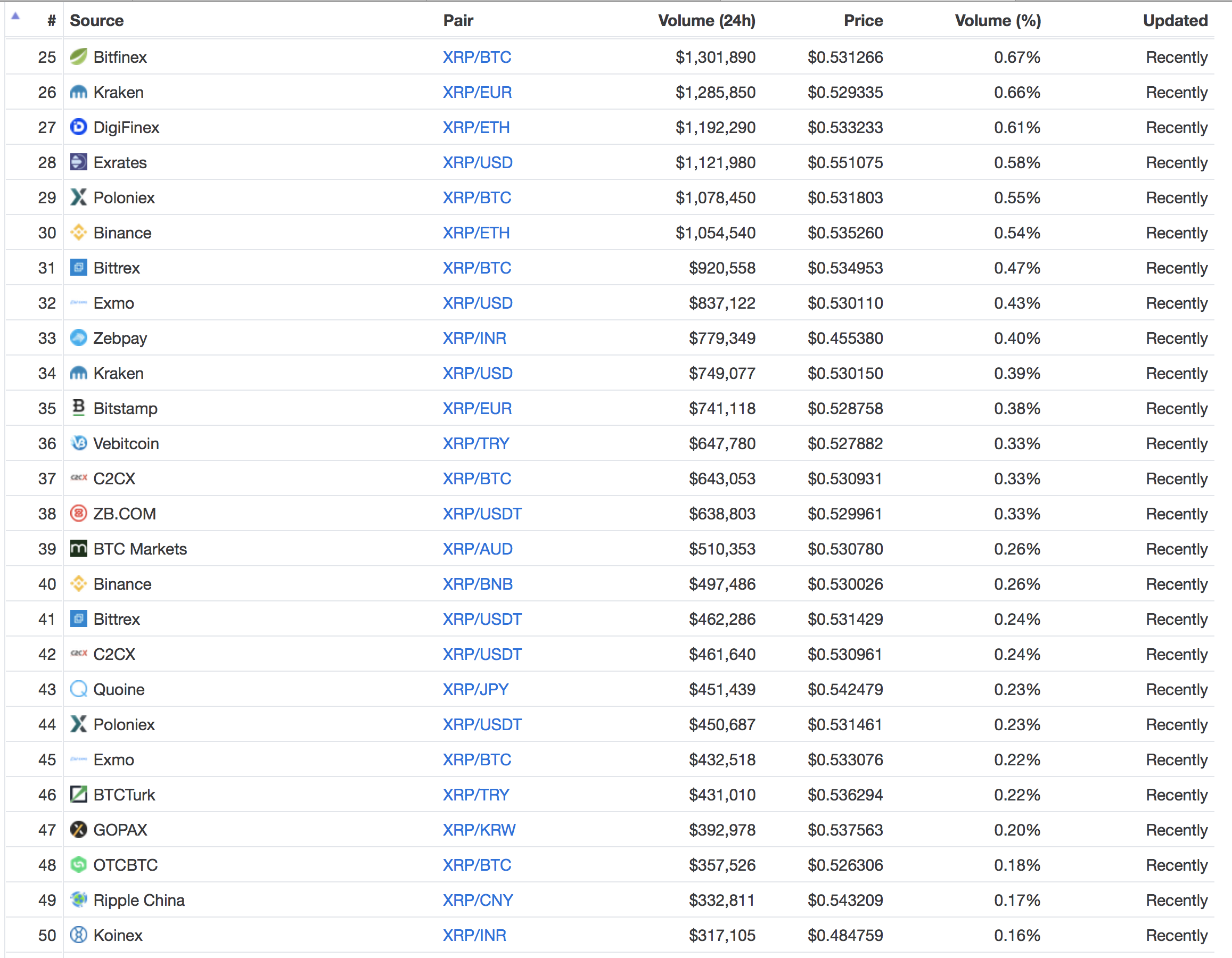
Task: Click the Ripple China logo icon
Action: [78, 900]
